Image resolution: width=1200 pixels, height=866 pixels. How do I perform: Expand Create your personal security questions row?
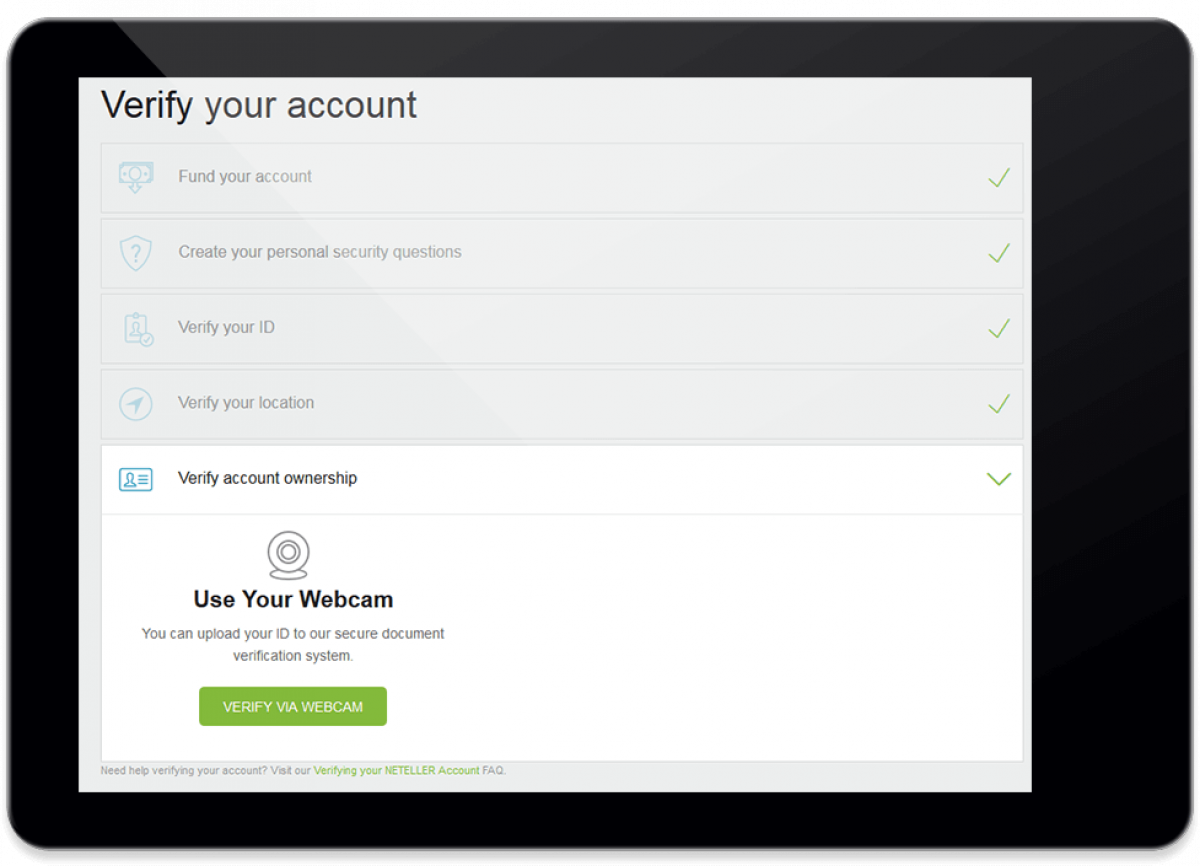(x=561, y=253)
